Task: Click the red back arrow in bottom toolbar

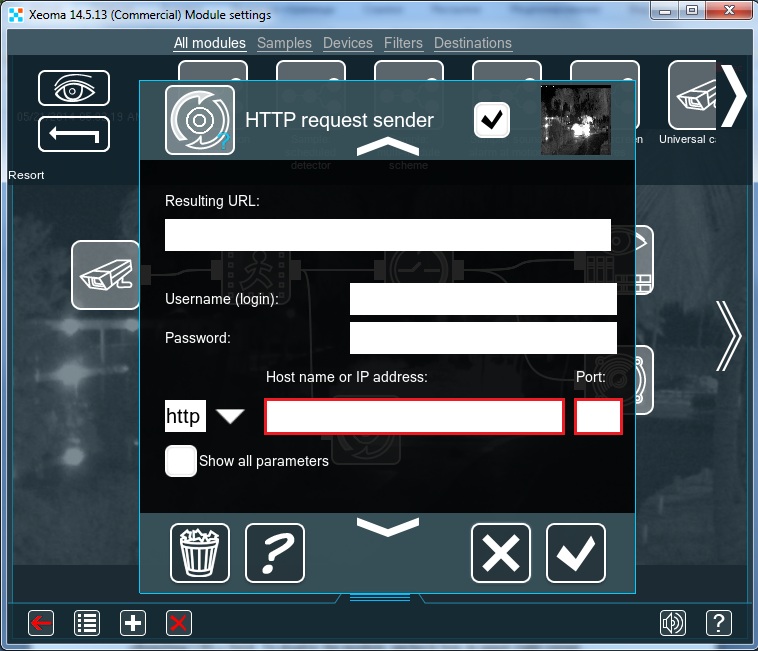Action: coord(41,623)
